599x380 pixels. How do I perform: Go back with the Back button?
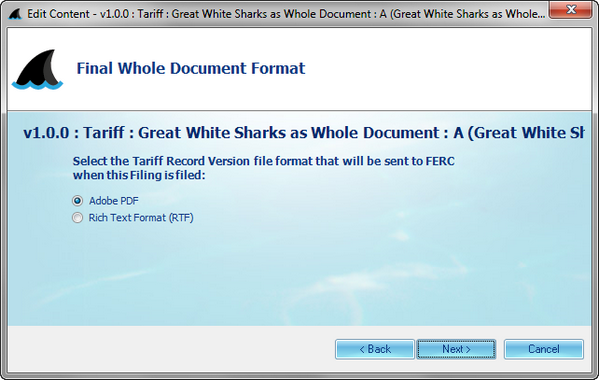tap(375, 349)
